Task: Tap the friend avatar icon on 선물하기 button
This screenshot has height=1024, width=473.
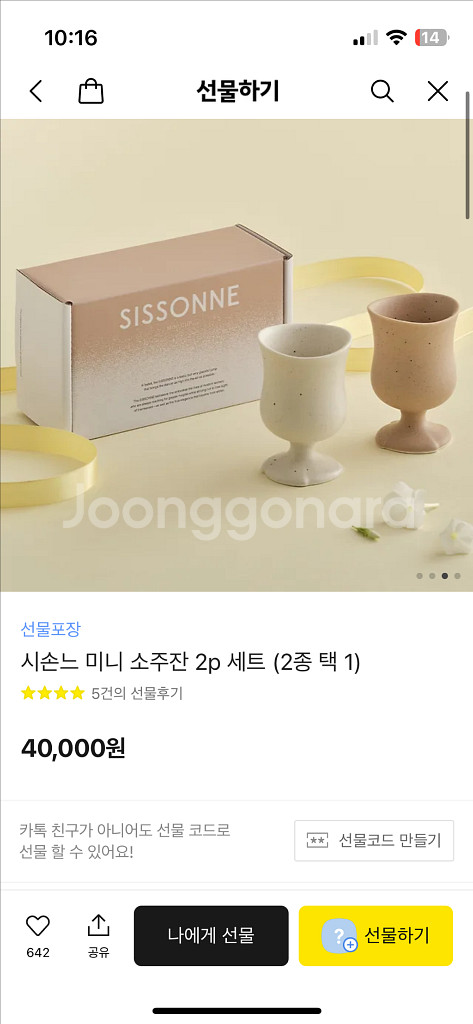Action: (339, 936)
